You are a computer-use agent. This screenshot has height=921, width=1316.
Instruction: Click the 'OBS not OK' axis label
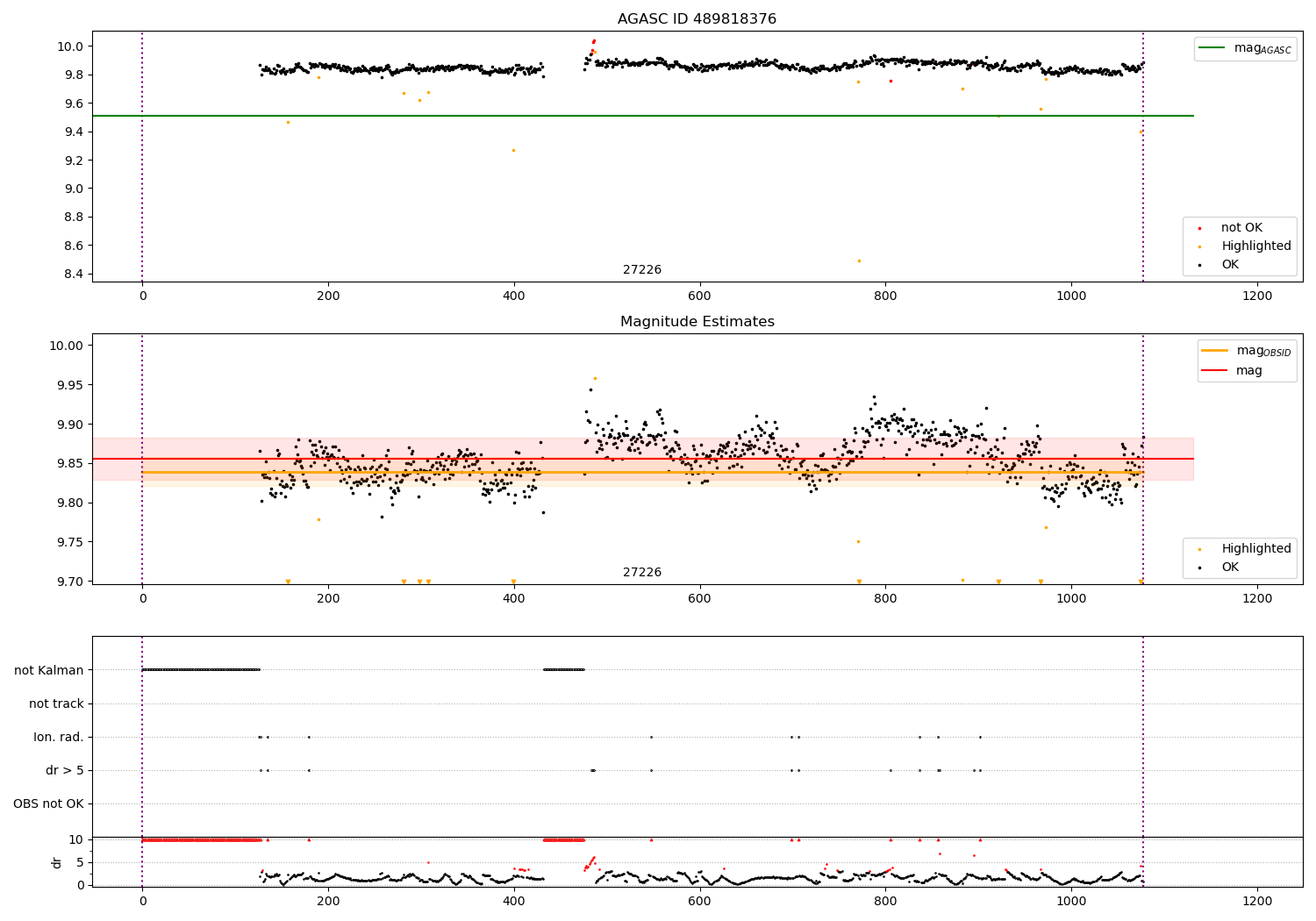coord(48,803)
